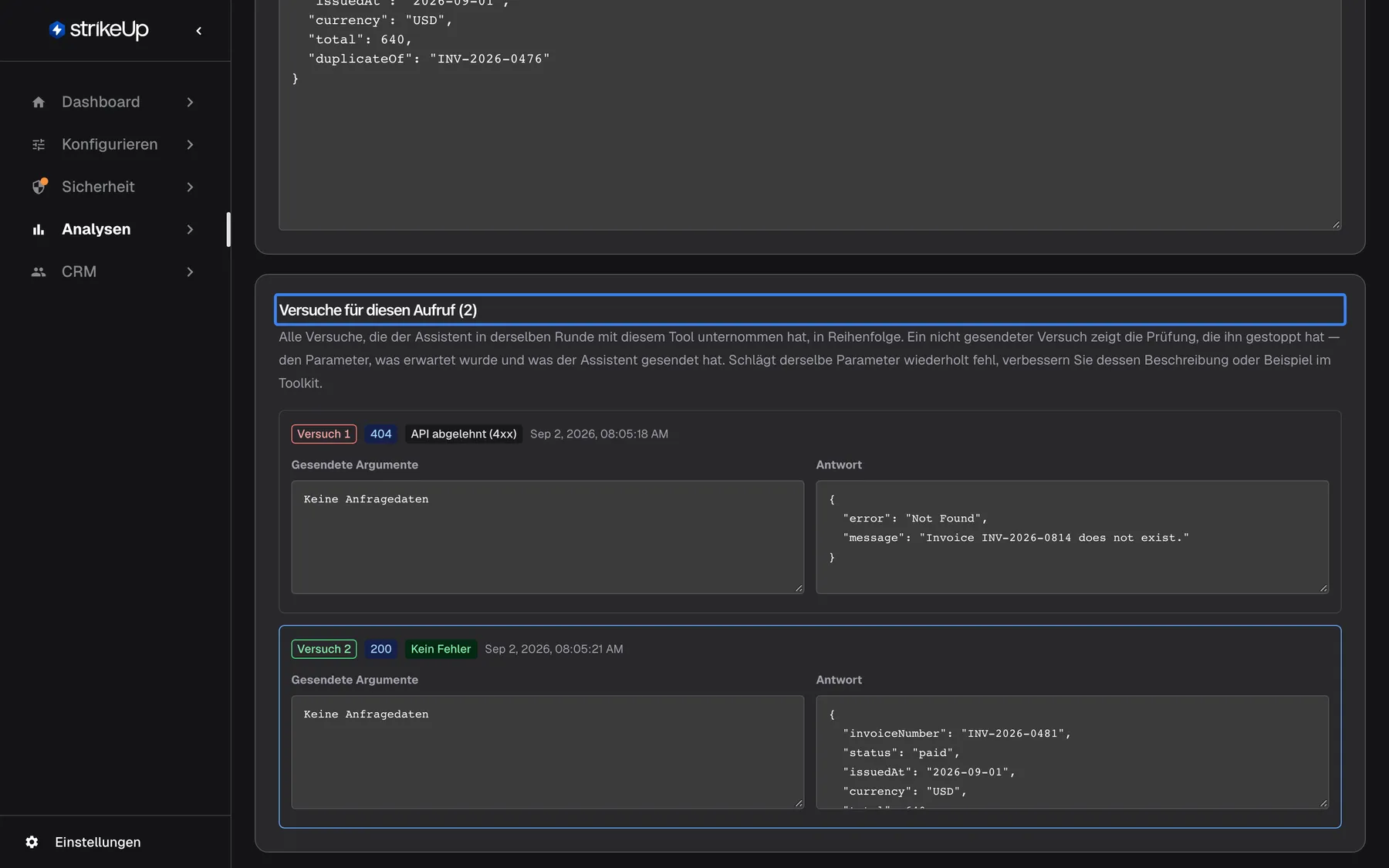
Task: Click the CRM people icon
Action: coord(39,272)
